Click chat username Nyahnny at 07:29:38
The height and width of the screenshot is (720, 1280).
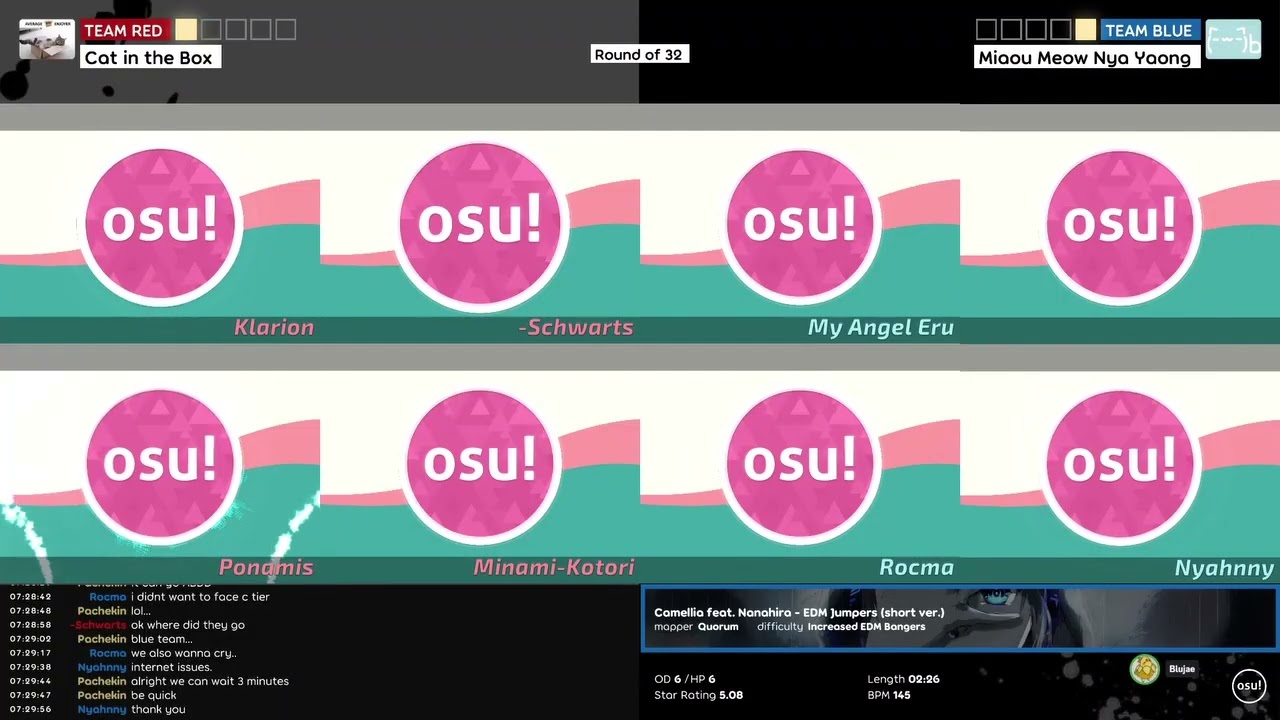(102, 667)
